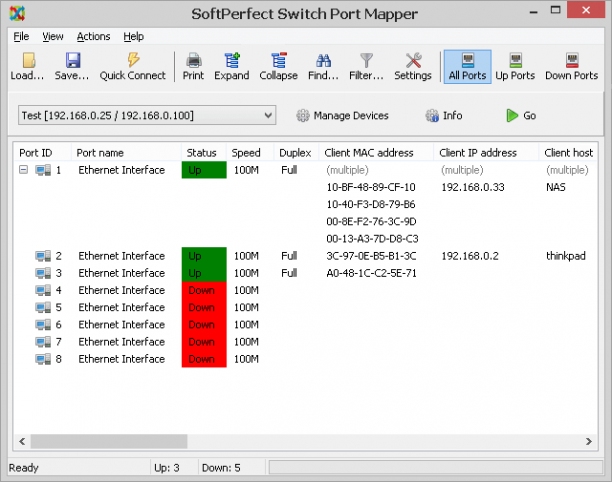
Task: Click the Info button
Action: point(444,116)
